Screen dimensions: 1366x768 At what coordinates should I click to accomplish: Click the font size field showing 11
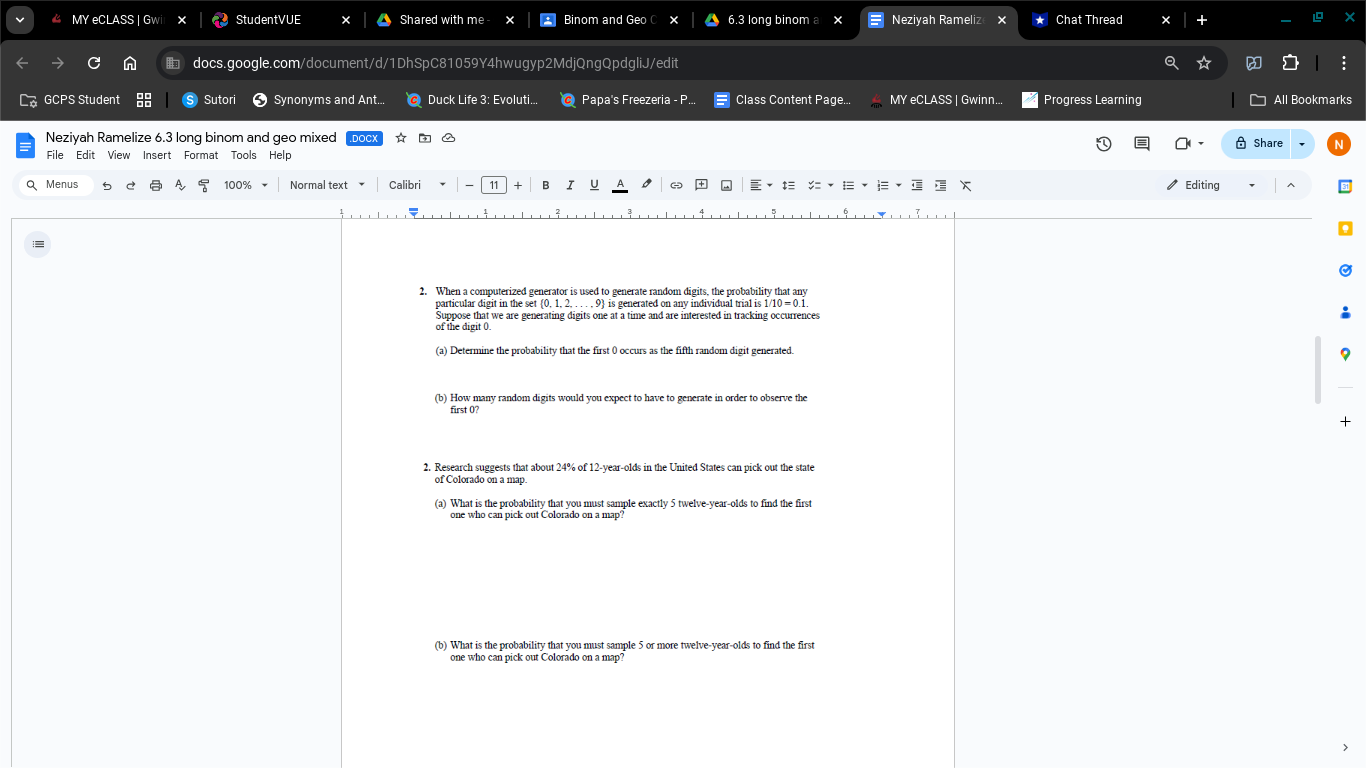coord(494,185)
